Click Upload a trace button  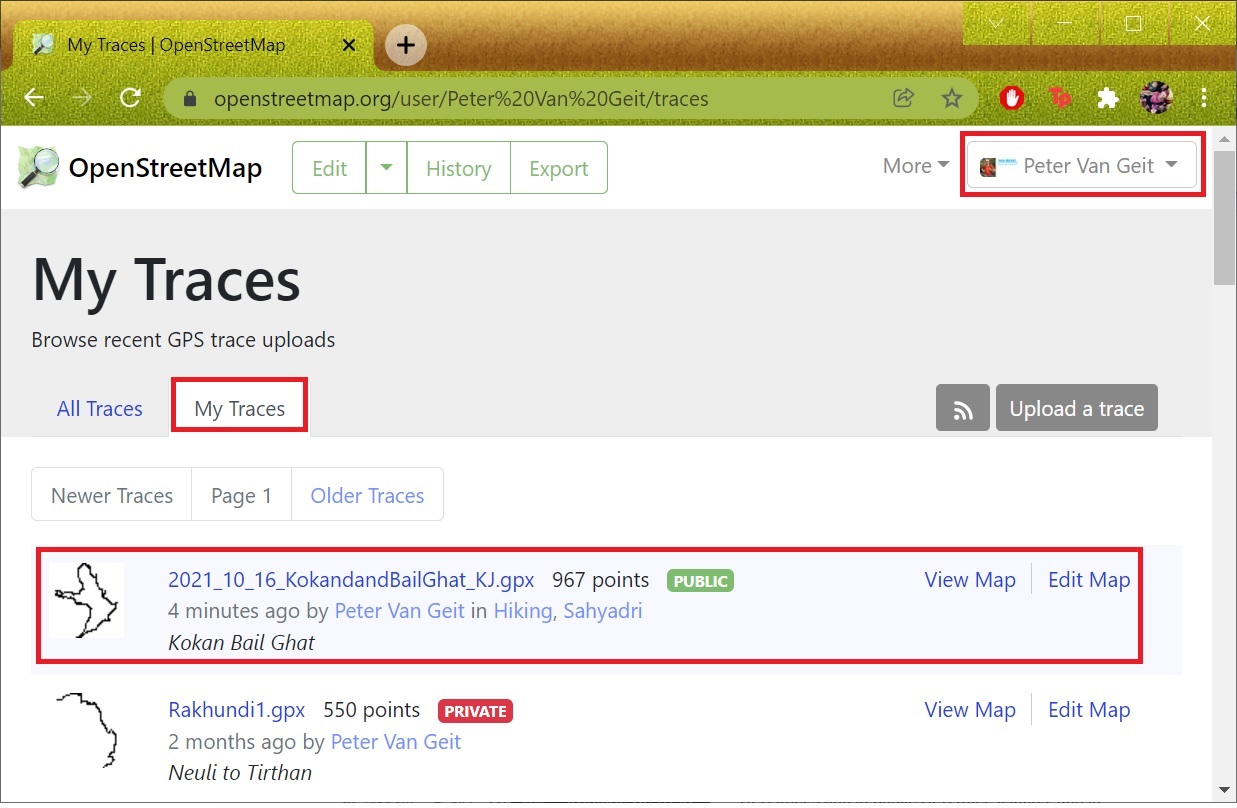(x=1077, y=408)
